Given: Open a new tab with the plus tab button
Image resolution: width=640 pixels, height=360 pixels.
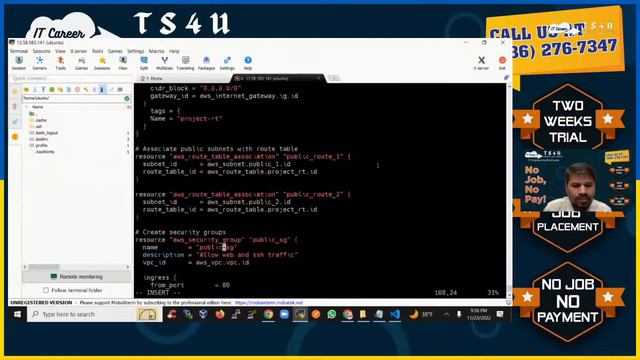Looking at the screenshot, I should coord(334,78).
